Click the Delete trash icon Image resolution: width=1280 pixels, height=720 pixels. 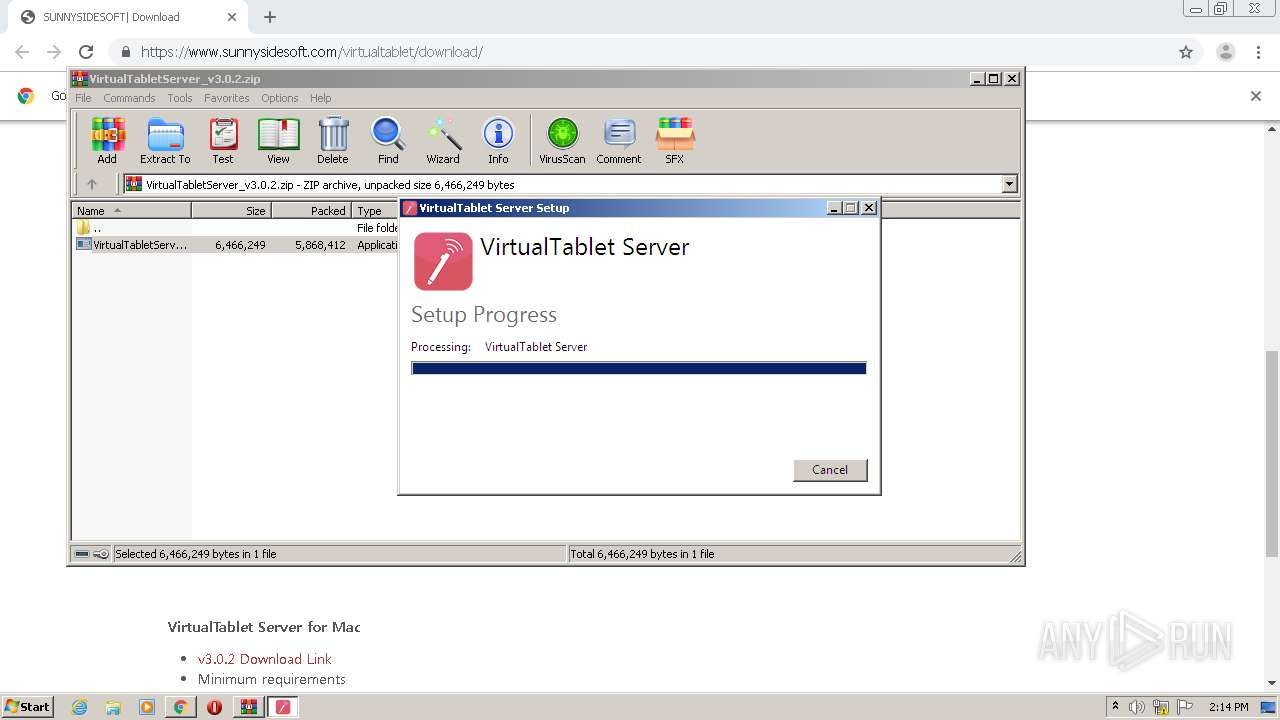point(333,140)
